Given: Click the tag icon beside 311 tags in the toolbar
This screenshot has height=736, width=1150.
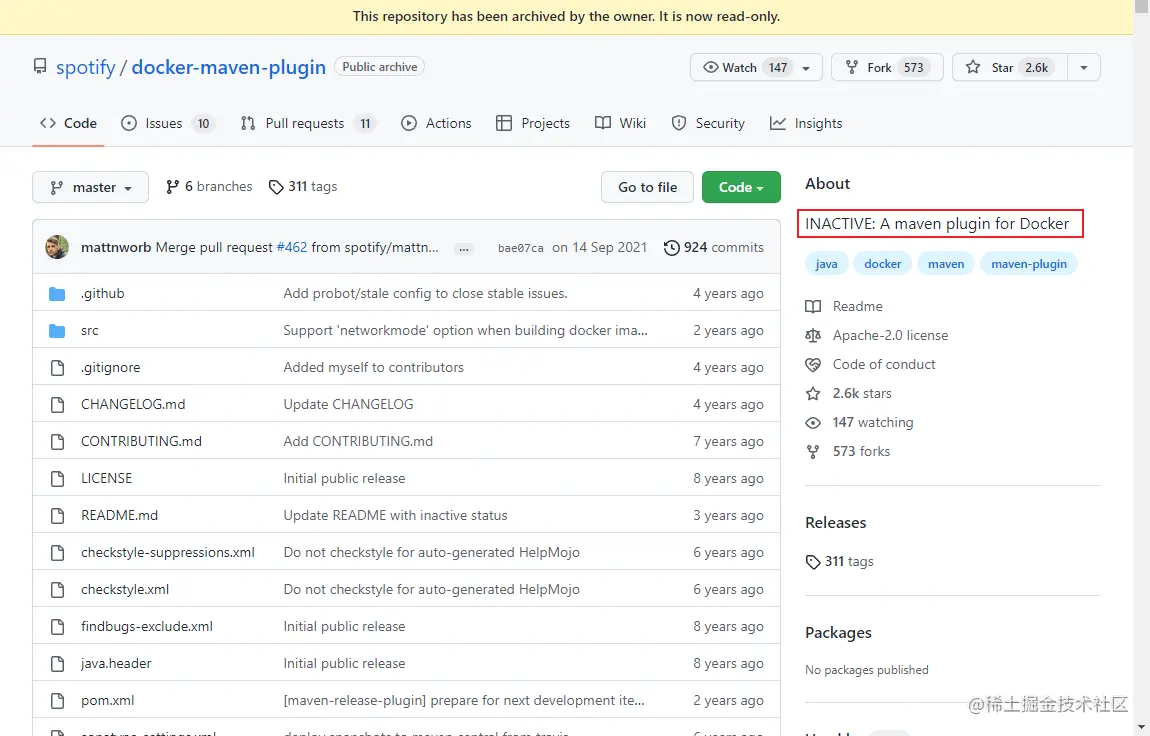Looking at the screenshot, I should click(x=276, y=187).
